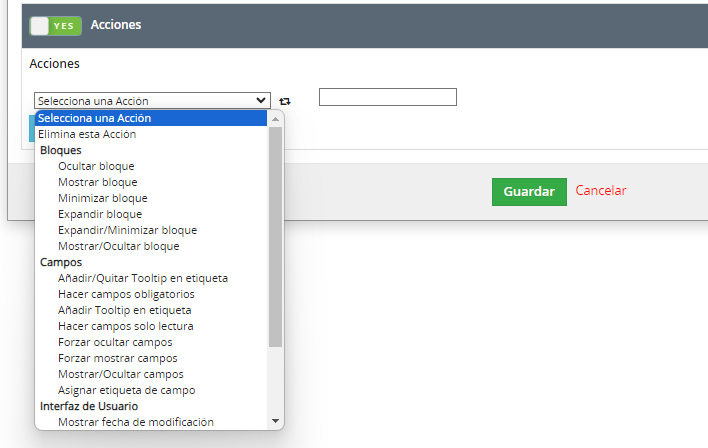Viewport: 708px width, 448px height.
Task: Select 'Mostrar fecha de modificación' option
Action: point(151,422)
